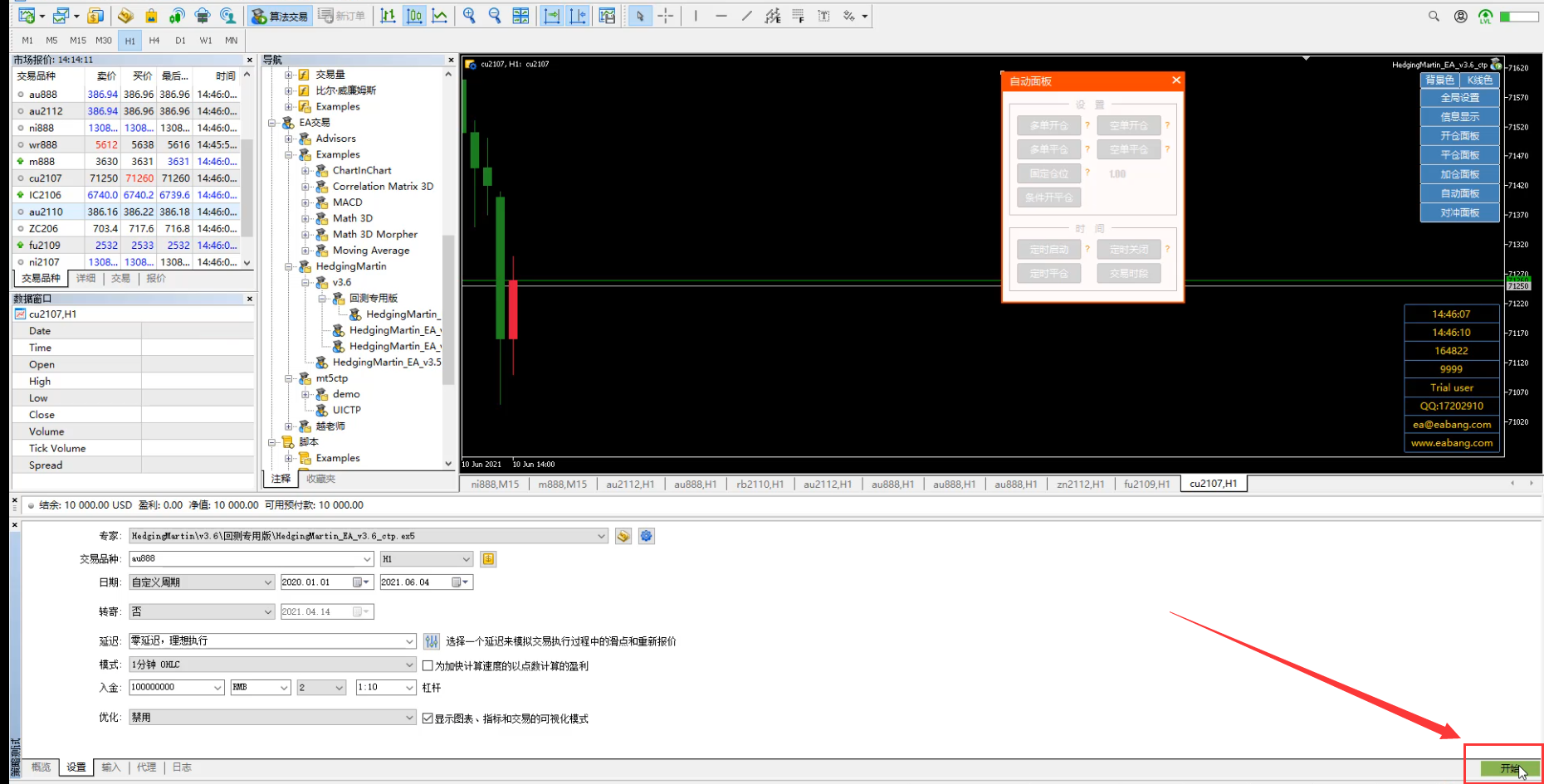The image size is (1544, 784).
Task: Select the text label tool
Action: [823, 16]
